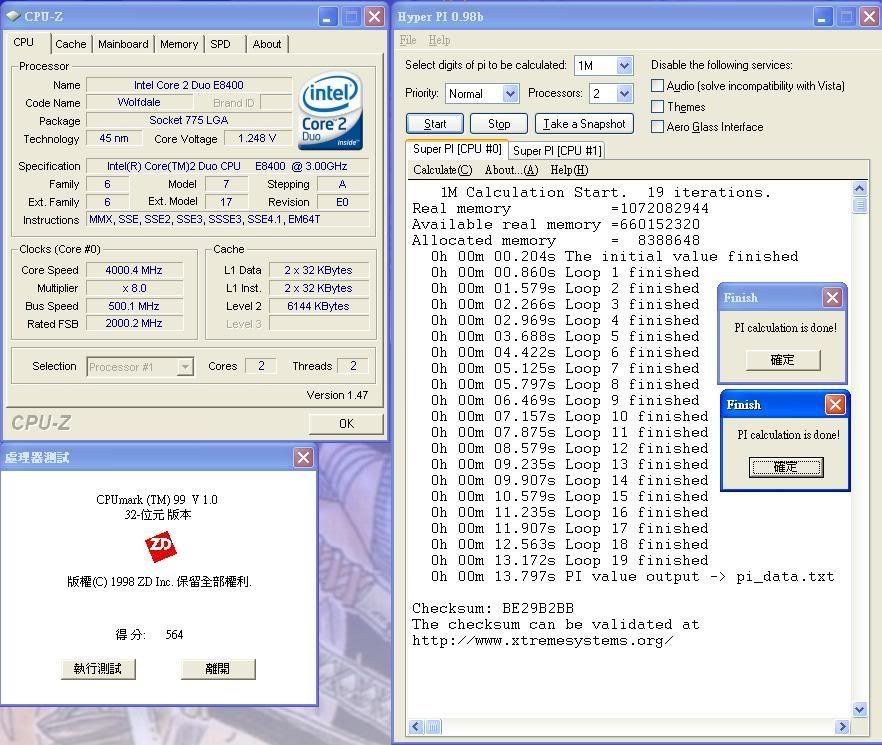
Task: Close the CPU-Z window
Action: (x=375, y=17)
